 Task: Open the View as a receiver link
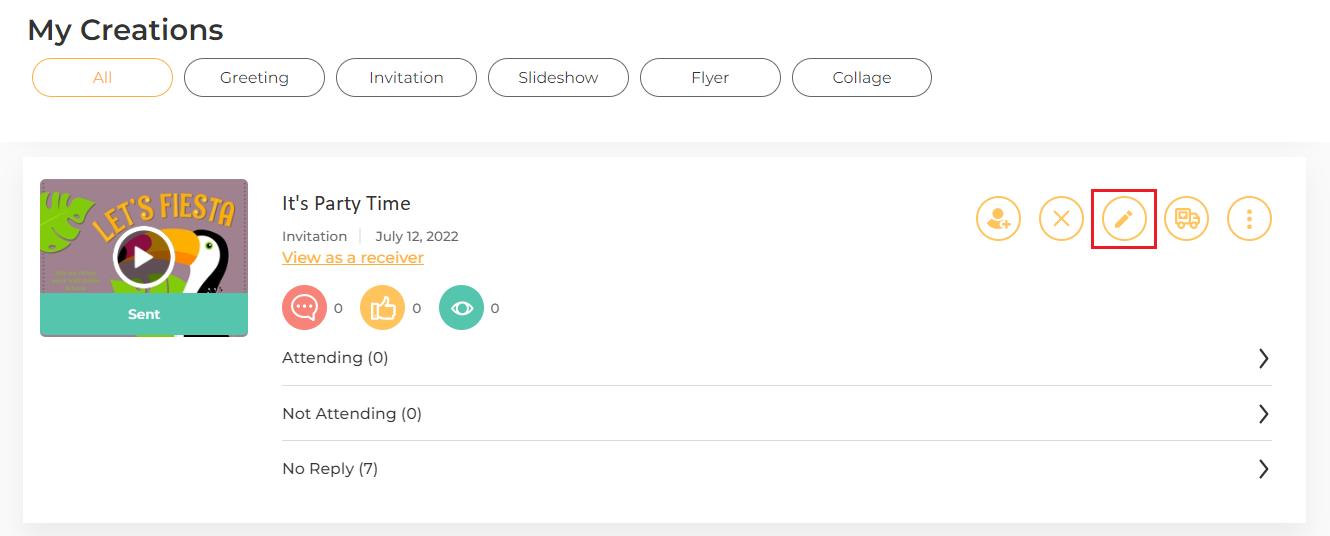tap(353, 258)
